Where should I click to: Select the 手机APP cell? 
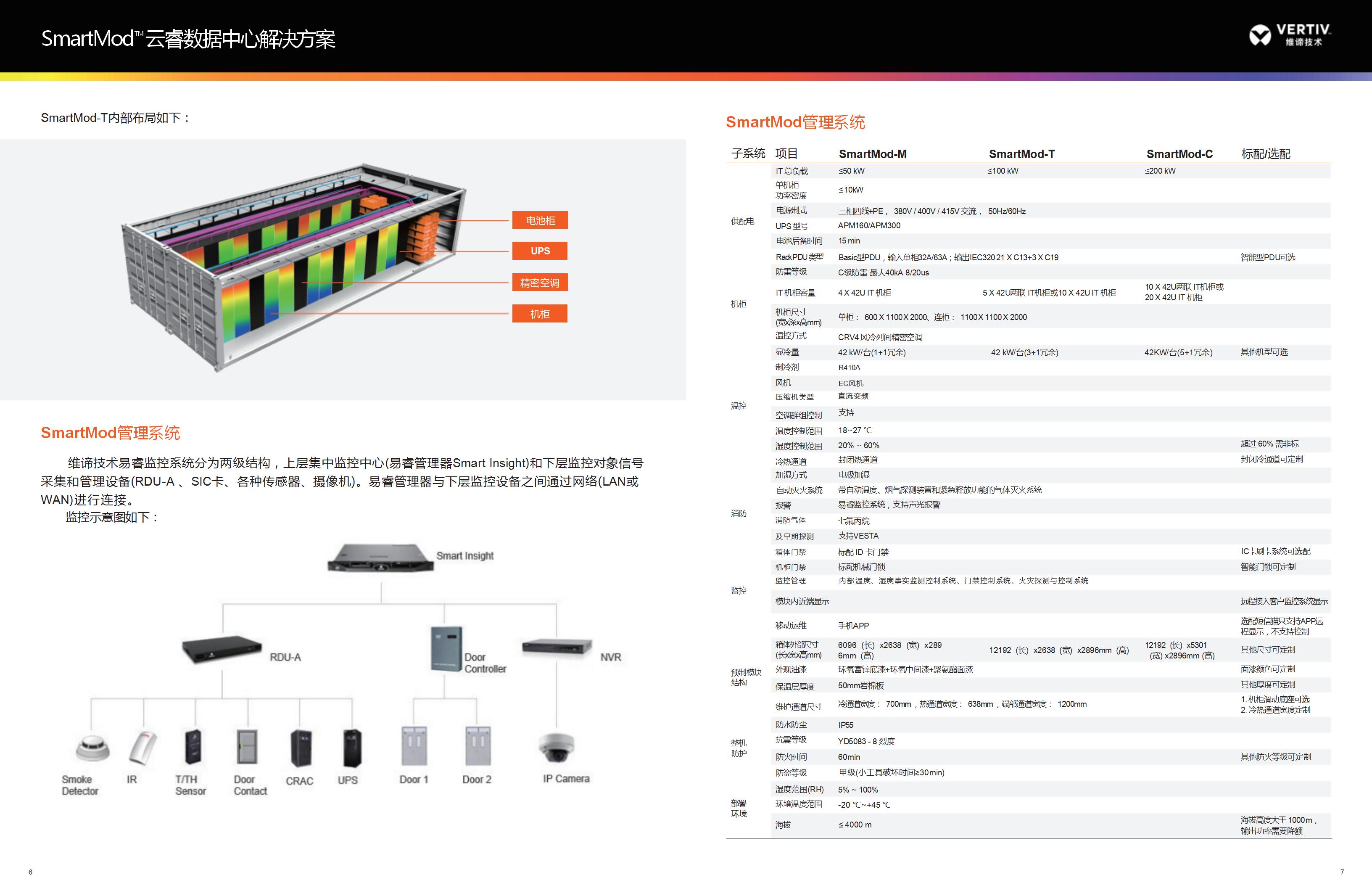tap(853, 626)
